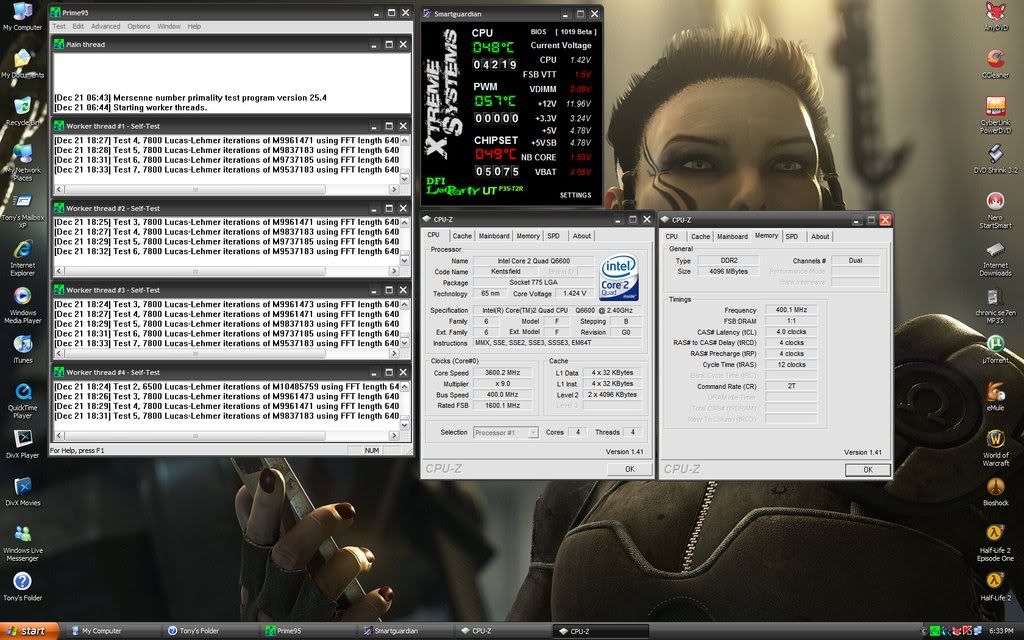Click the iTunes desktop icon
Viewport: 1024px width, 640px height.
click(22, 349)
